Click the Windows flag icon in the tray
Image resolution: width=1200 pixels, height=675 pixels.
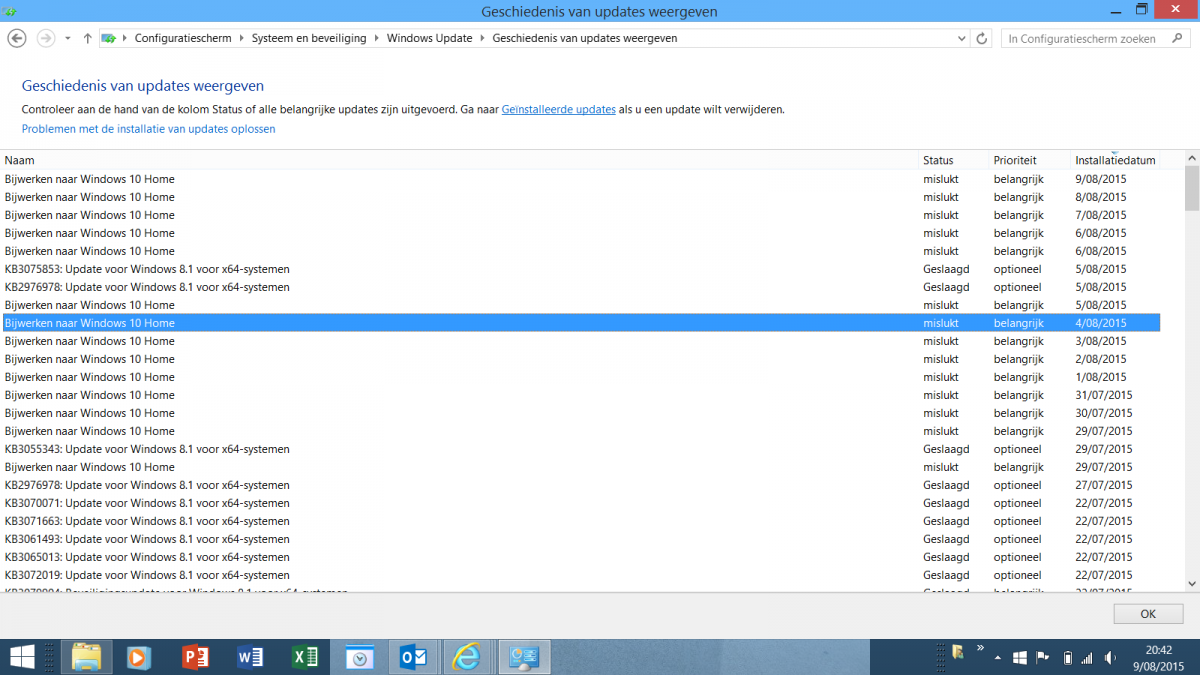tap(1020, 658)
